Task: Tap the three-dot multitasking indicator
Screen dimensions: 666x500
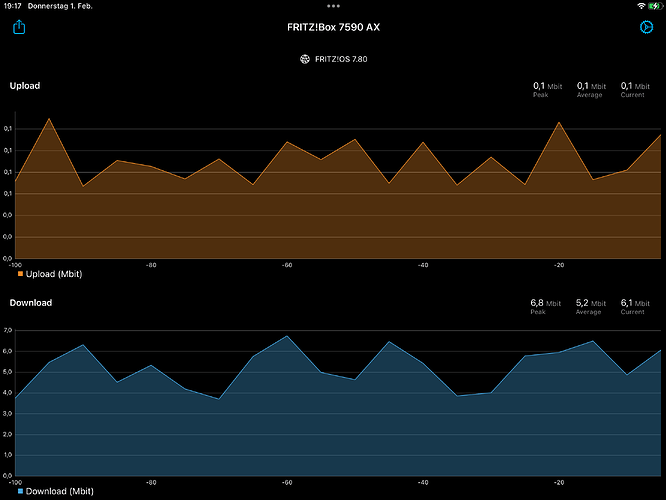Action: pyautogui.click(x=333, y=6)
